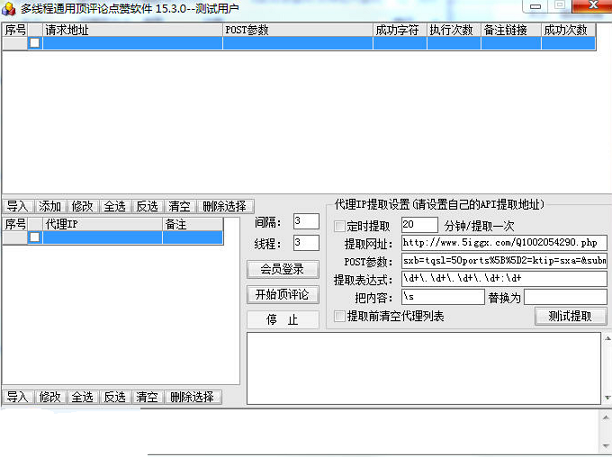Click the bottom panel scrollbar up arrow

click(x=606, y=418)
